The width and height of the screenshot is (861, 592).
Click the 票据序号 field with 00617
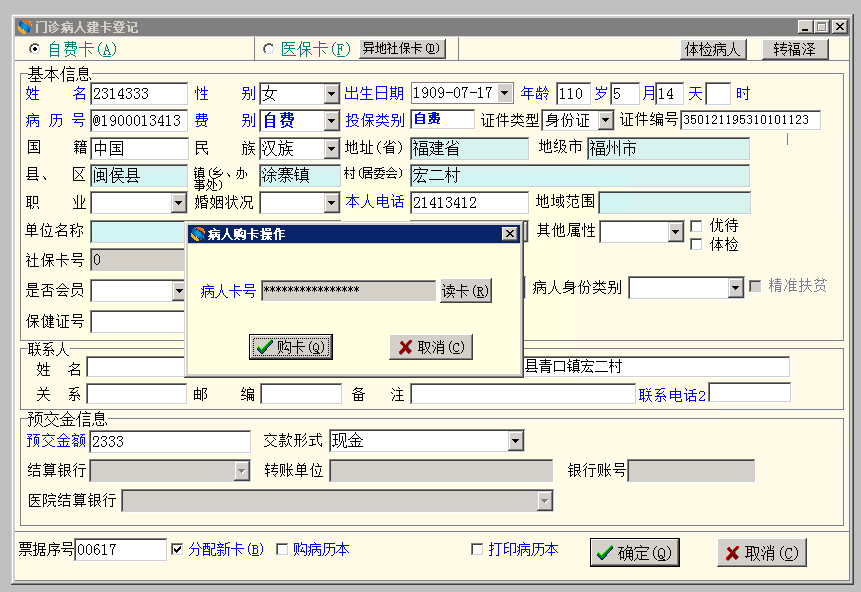point(120,549)
